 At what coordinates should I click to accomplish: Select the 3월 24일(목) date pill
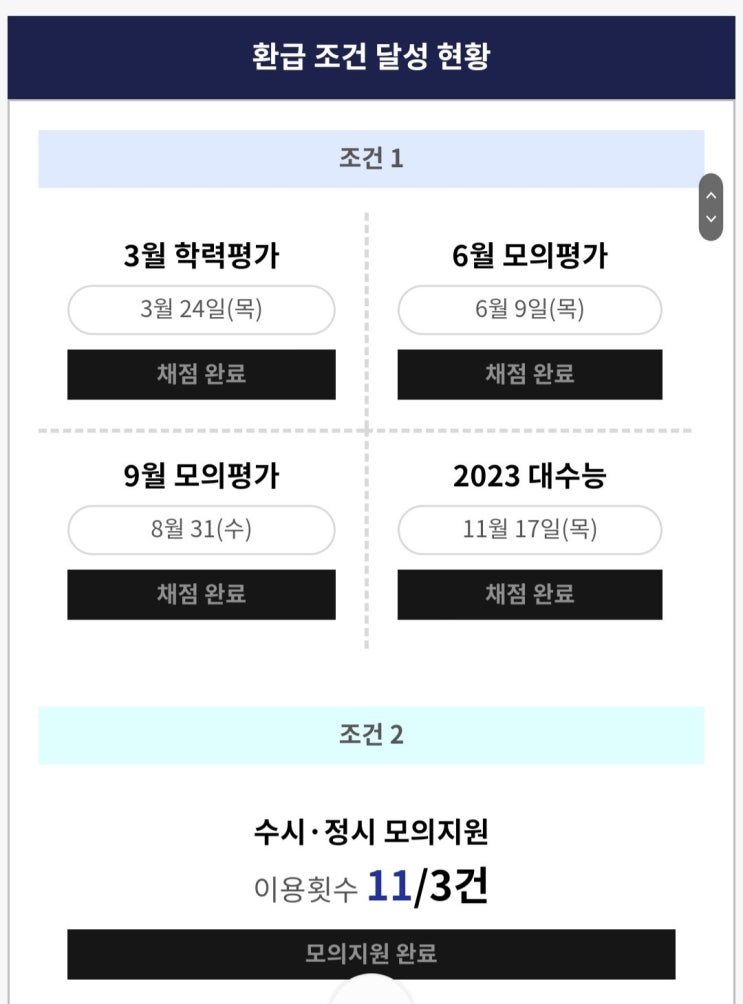click(201, 310)
